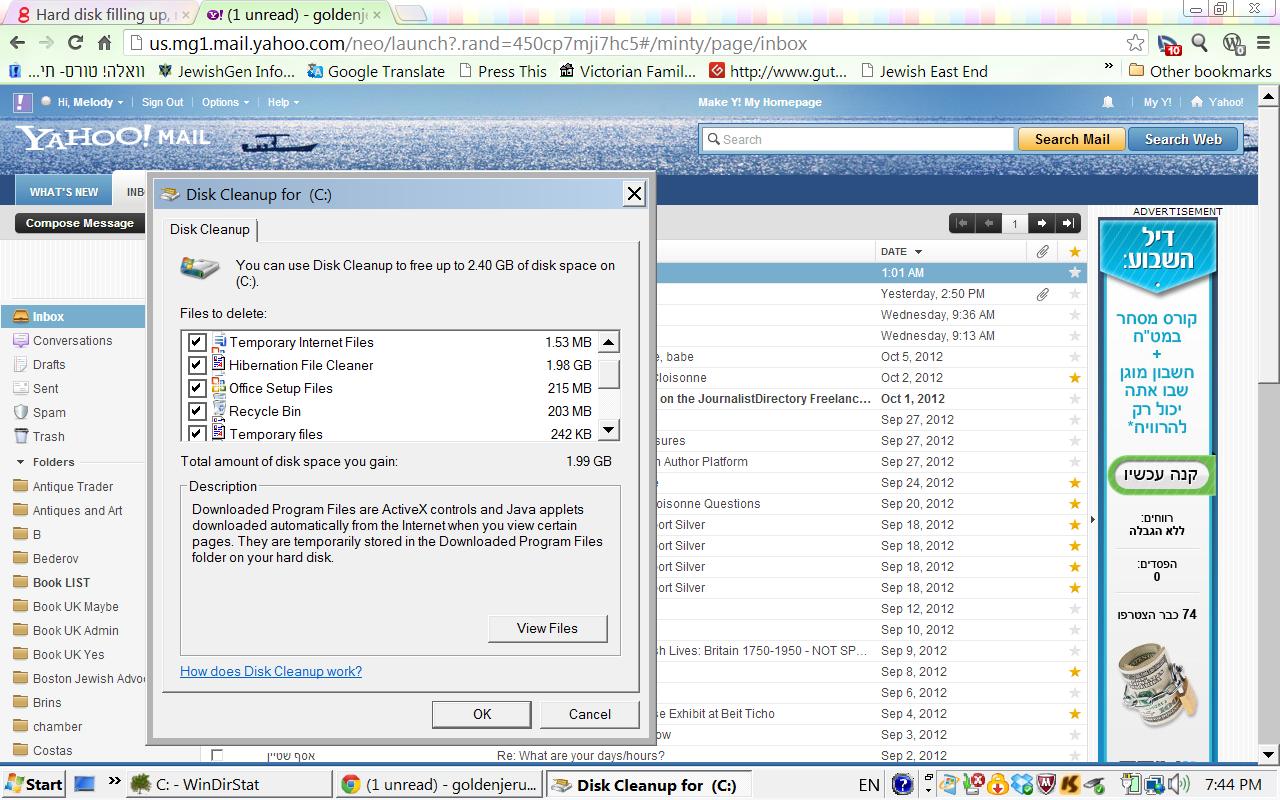Toggle the Temporary files checkbox

click(197, 433)
